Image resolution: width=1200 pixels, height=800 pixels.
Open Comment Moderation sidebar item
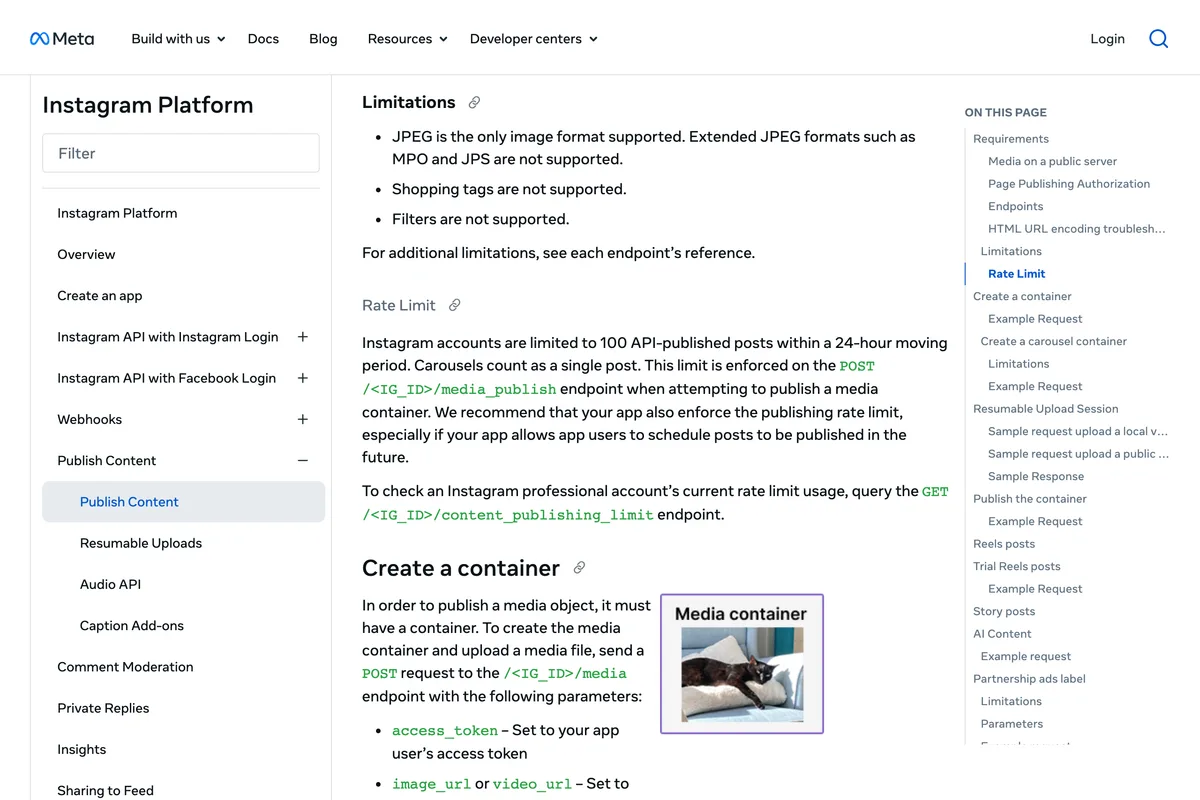(x=125, y=667)
